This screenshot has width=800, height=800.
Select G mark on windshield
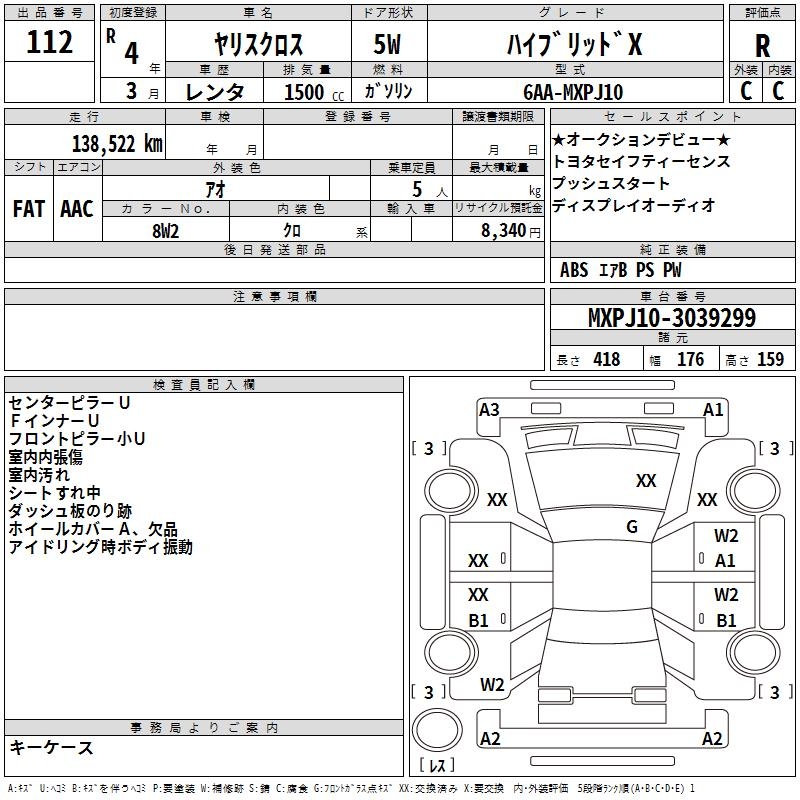[x=632, y=526]
